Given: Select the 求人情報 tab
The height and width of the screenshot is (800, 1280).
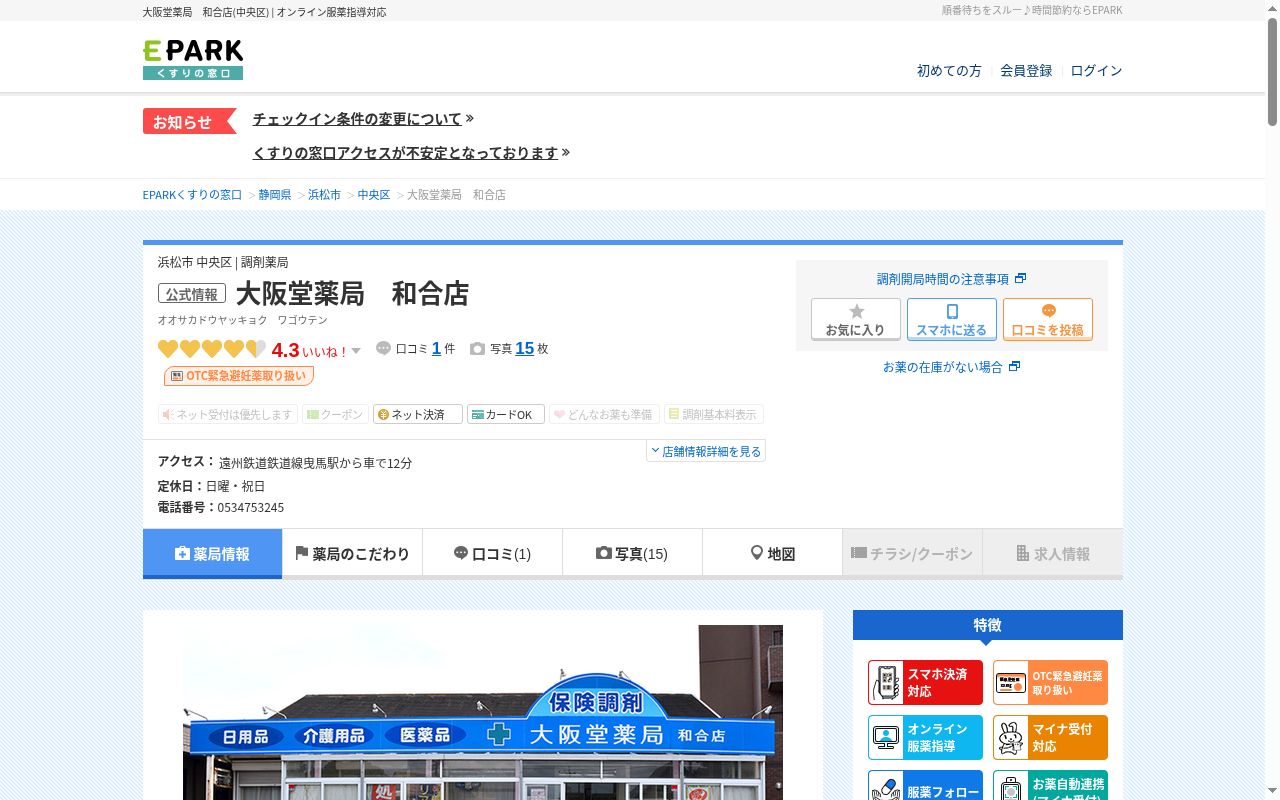Looking at the screenshot, I should [x=1053, y=553].
